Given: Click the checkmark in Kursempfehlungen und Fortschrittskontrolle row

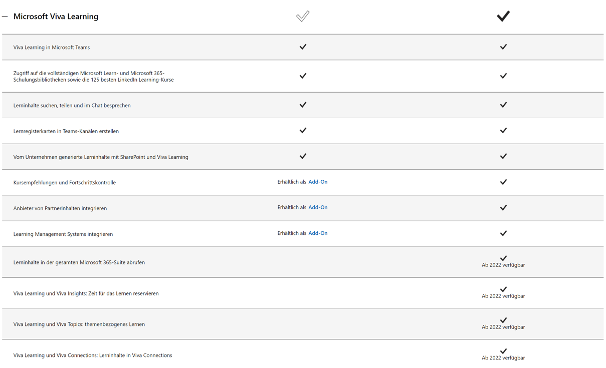Looking at the screenshot, I should click(x=503, y=182).
